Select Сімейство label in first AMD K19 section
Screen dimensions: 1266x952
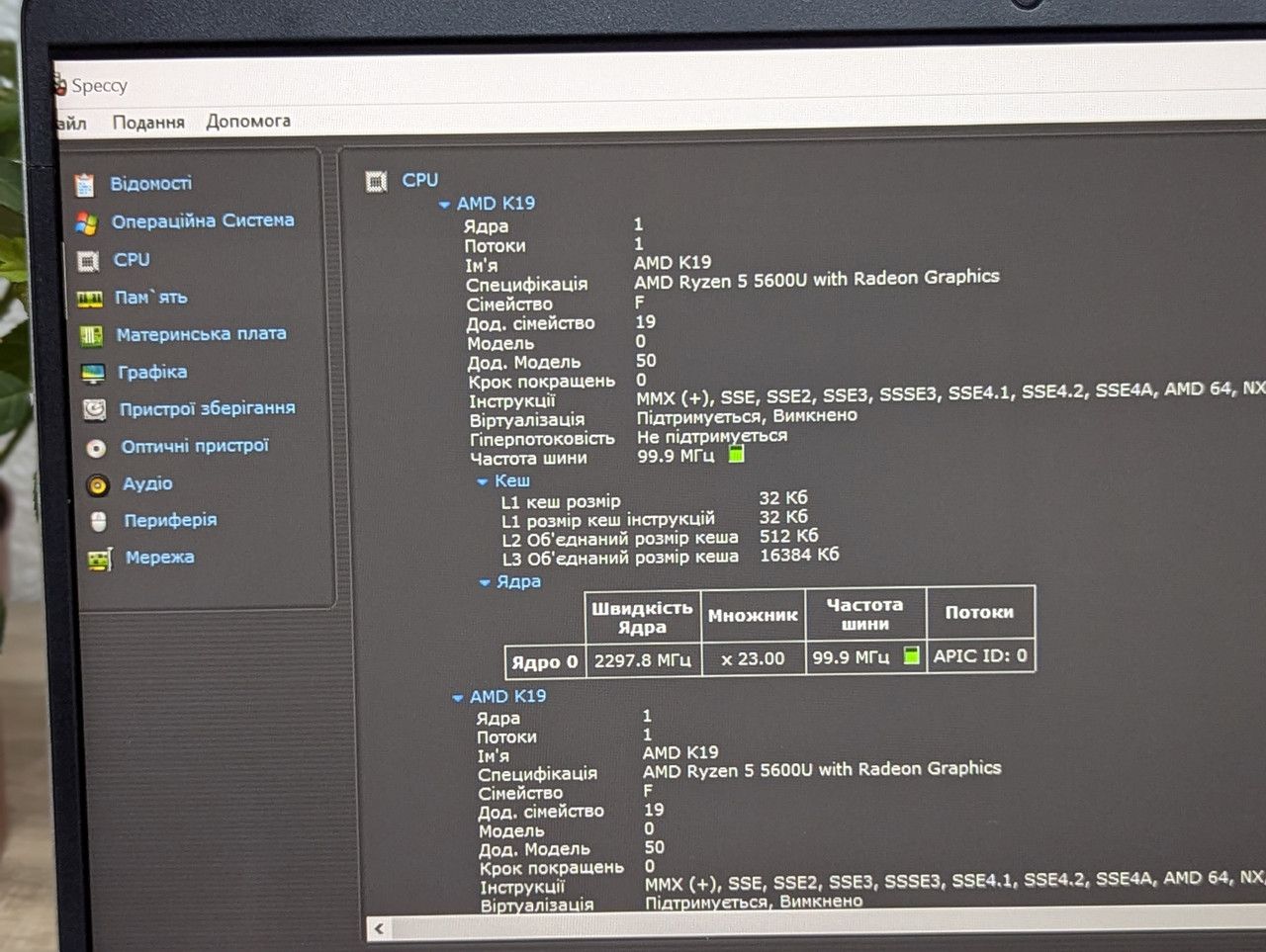[x=509, y=304]
